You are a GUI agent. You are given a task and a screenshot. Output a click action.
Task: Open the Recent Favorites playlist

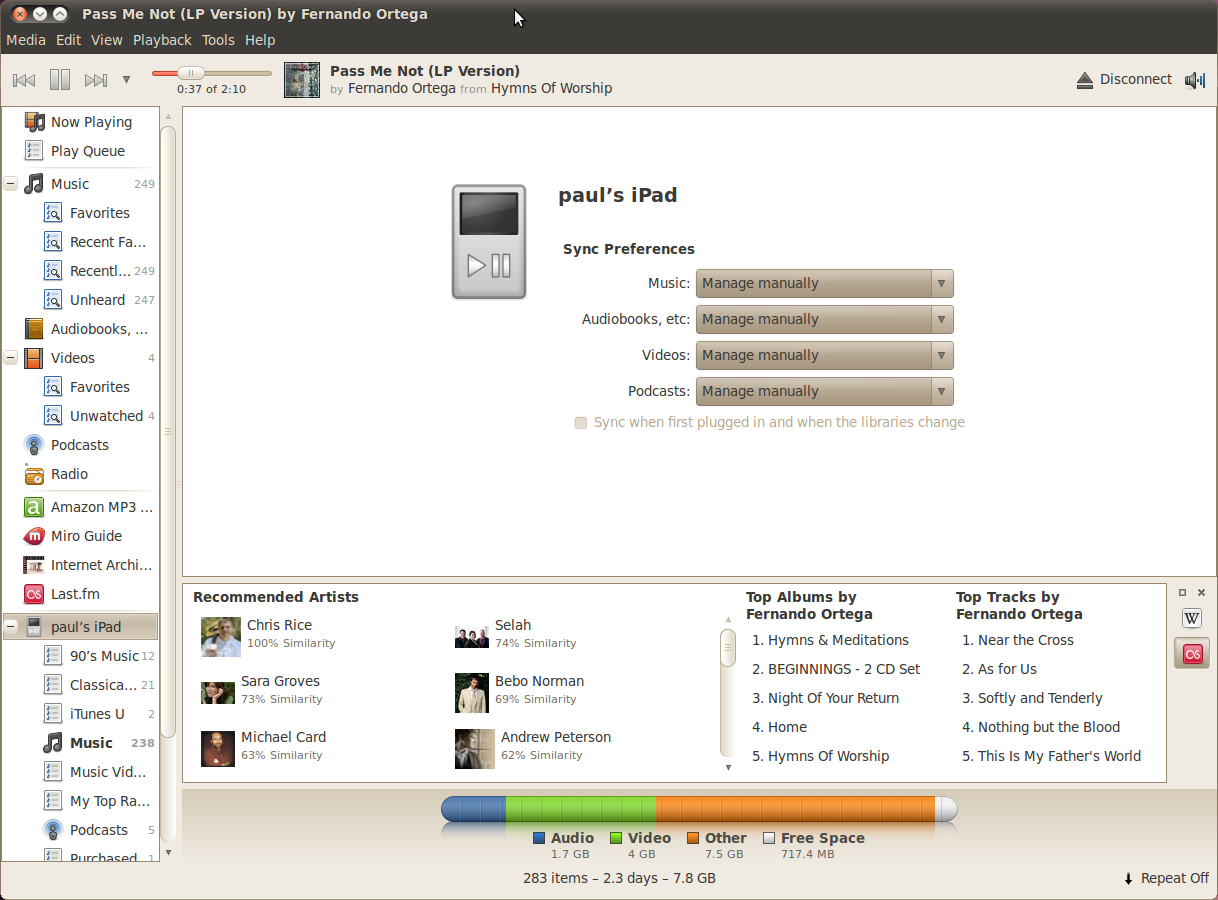pos(80,242)
